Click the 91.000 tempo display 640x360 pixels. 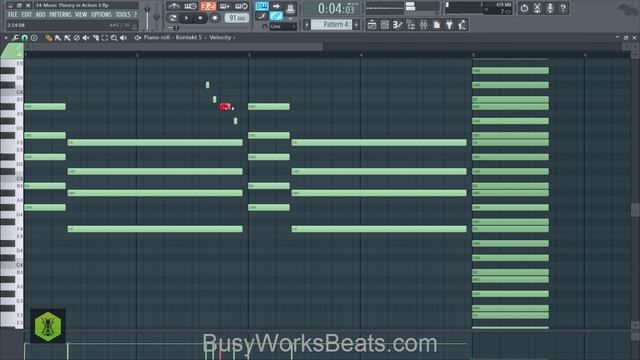pyautogui.click(x=237, y=18)
